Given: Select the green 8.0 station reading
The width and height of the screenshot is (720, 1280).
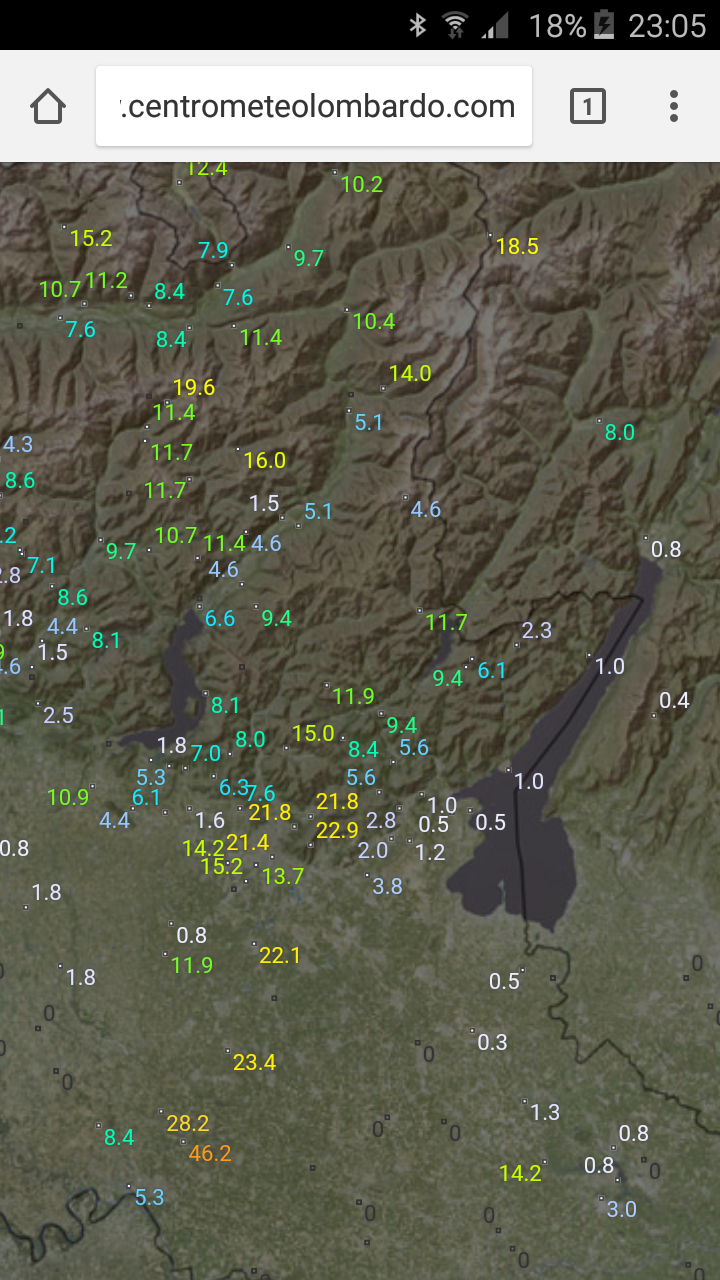Looking at the screenshot, I should coord(620,432).
